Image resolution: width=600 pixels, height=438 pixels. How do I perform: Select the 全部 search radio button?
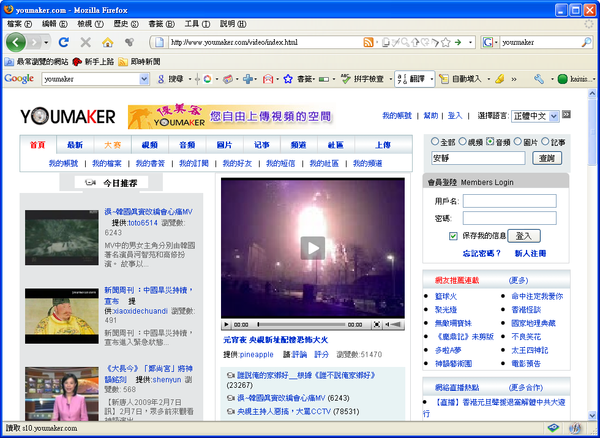click(435, 141)
